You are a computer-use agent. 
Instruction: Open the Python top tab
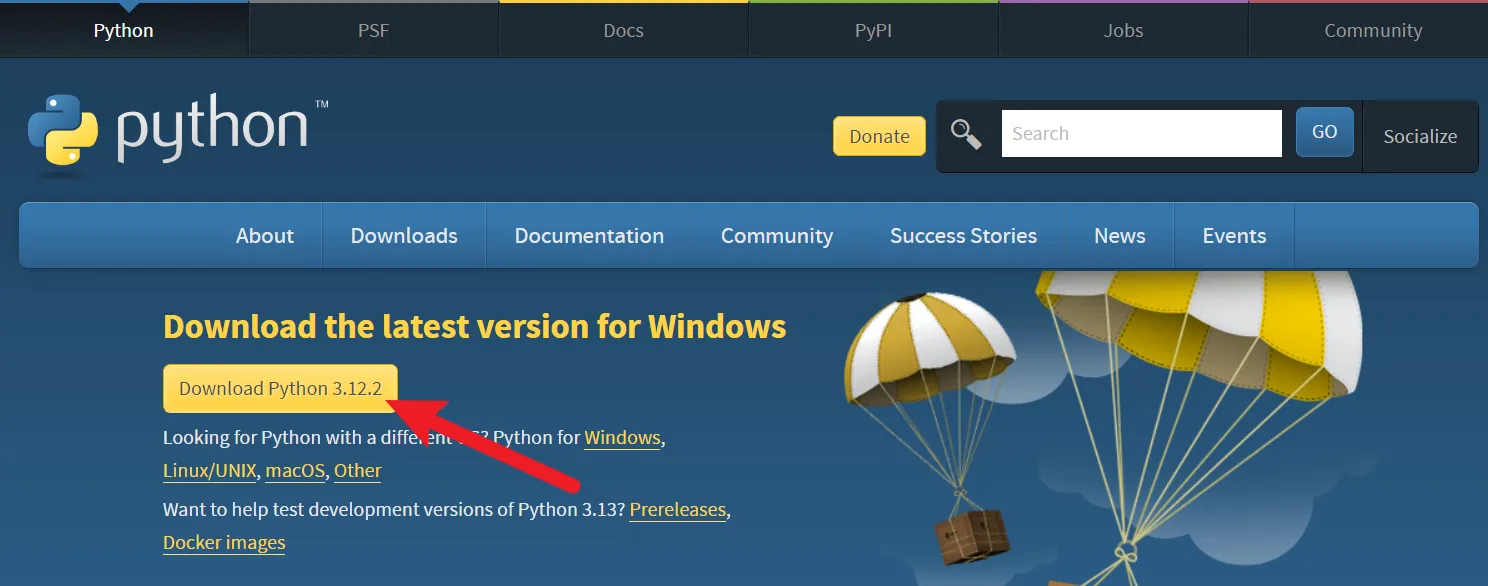124,30
